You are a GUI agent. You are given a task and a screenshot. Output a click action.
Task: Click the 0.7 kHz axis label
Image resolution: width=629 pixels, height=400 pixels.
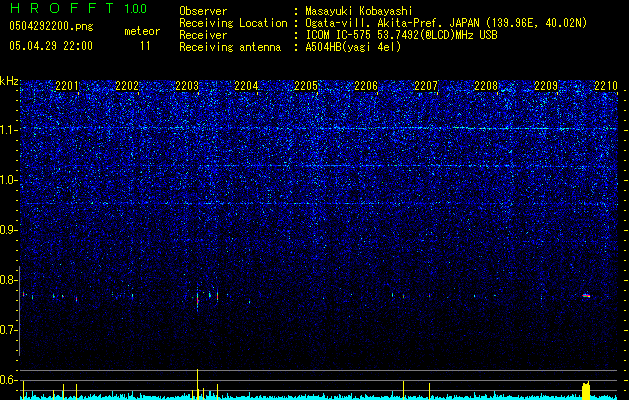pos(9,330)
